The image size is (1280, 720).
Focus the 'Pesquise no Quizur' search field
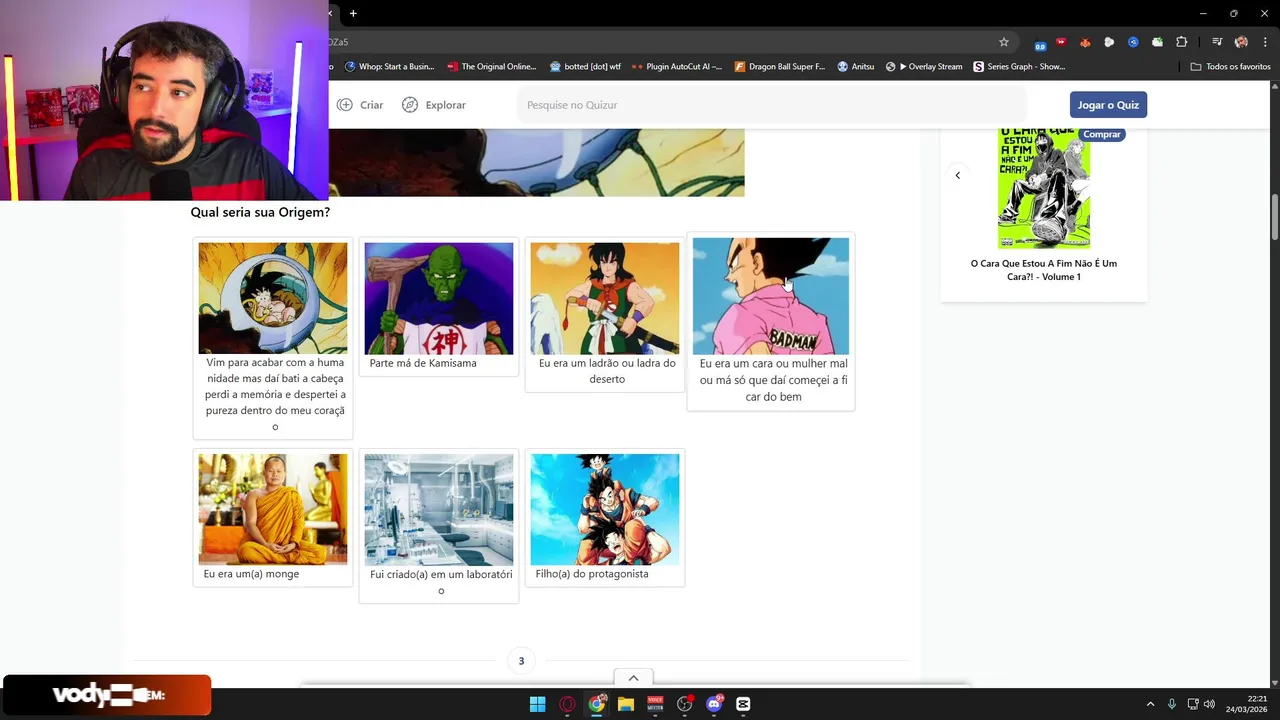pos(771,105)
